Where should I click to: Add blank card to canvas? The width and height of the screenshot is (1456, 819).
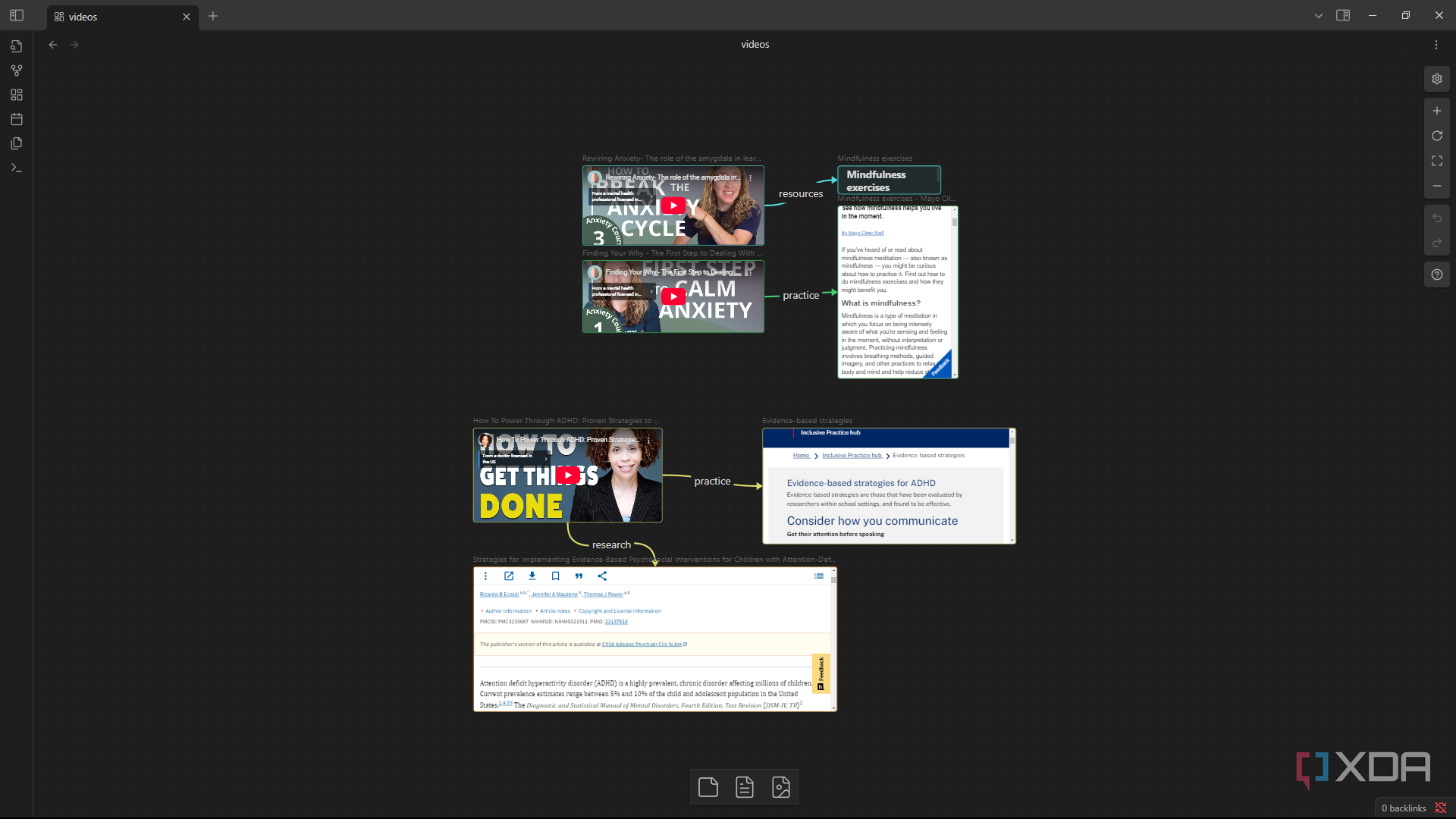[708, 787]
